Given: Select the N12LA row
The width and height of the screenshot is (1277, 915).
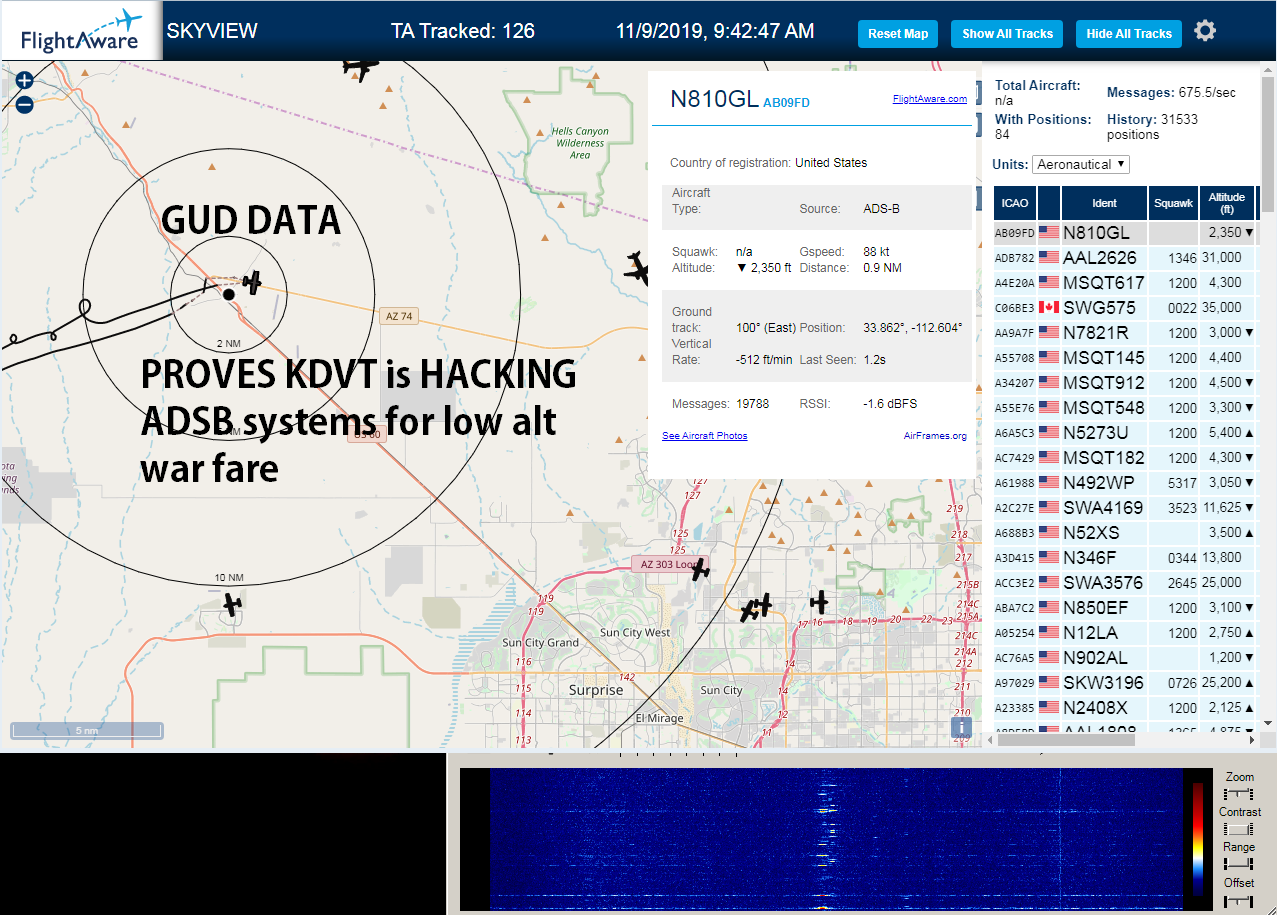Looking at the screenshot, I should click(x=1125, y=633).
